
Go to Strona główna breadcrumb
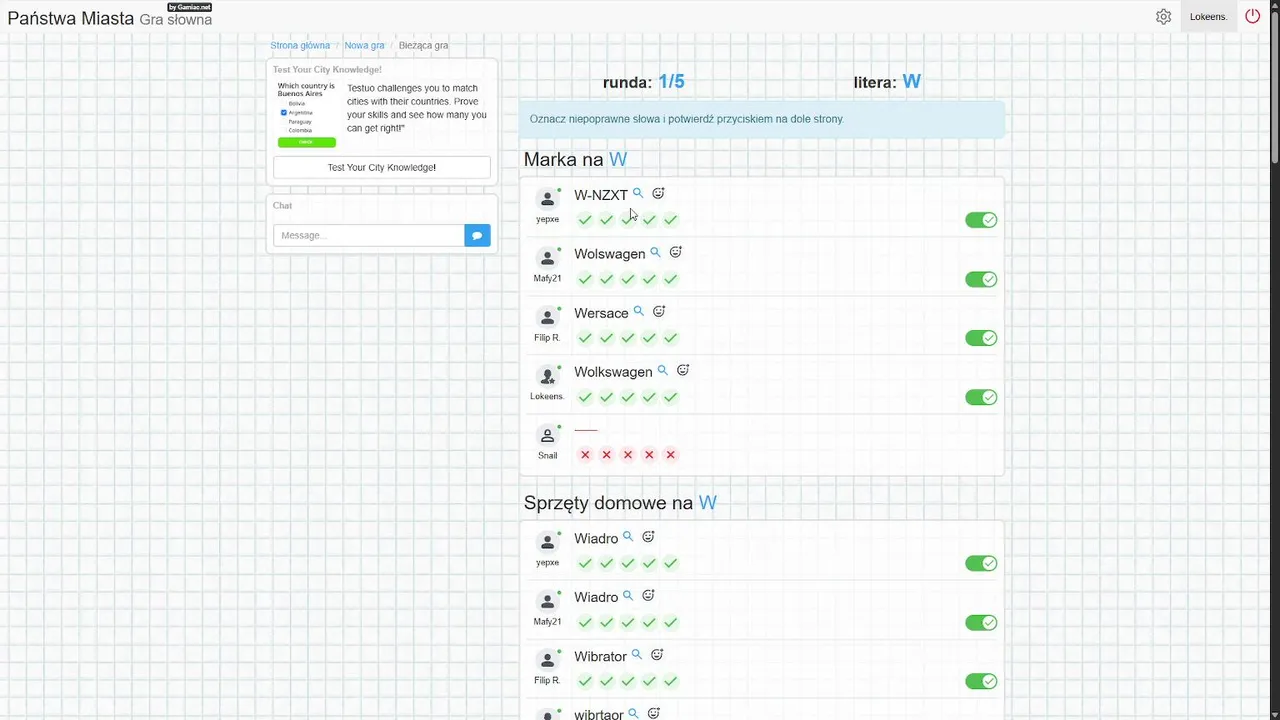300,45
